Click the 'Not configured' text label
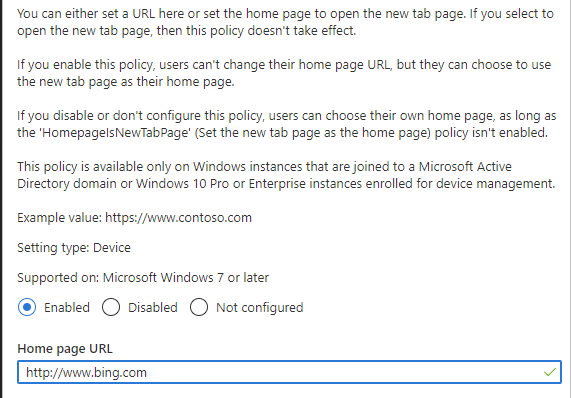Screen dimensions: 571x398 [260, 308]
